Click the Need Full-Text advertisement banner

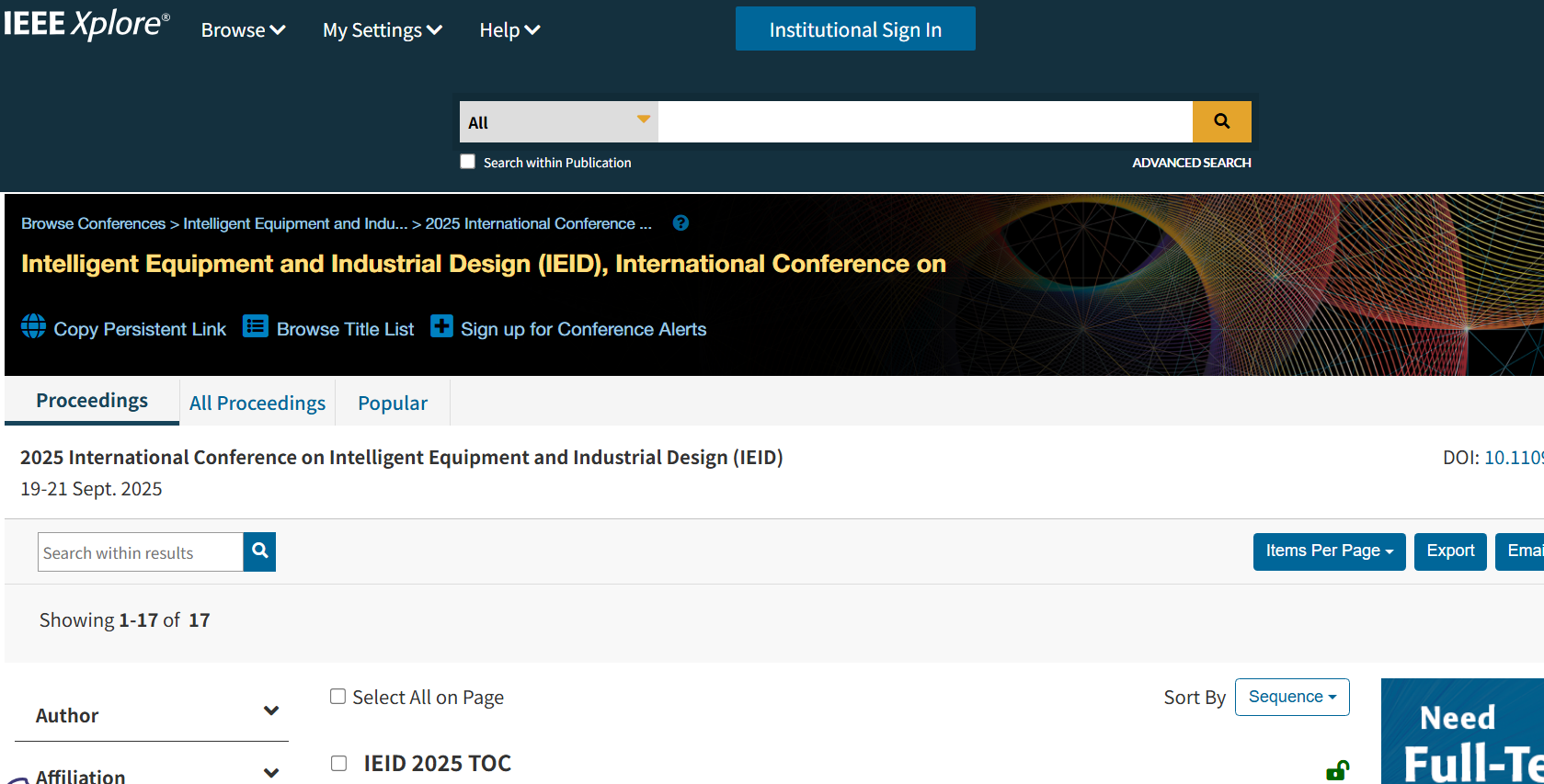tap(1462, 732)
